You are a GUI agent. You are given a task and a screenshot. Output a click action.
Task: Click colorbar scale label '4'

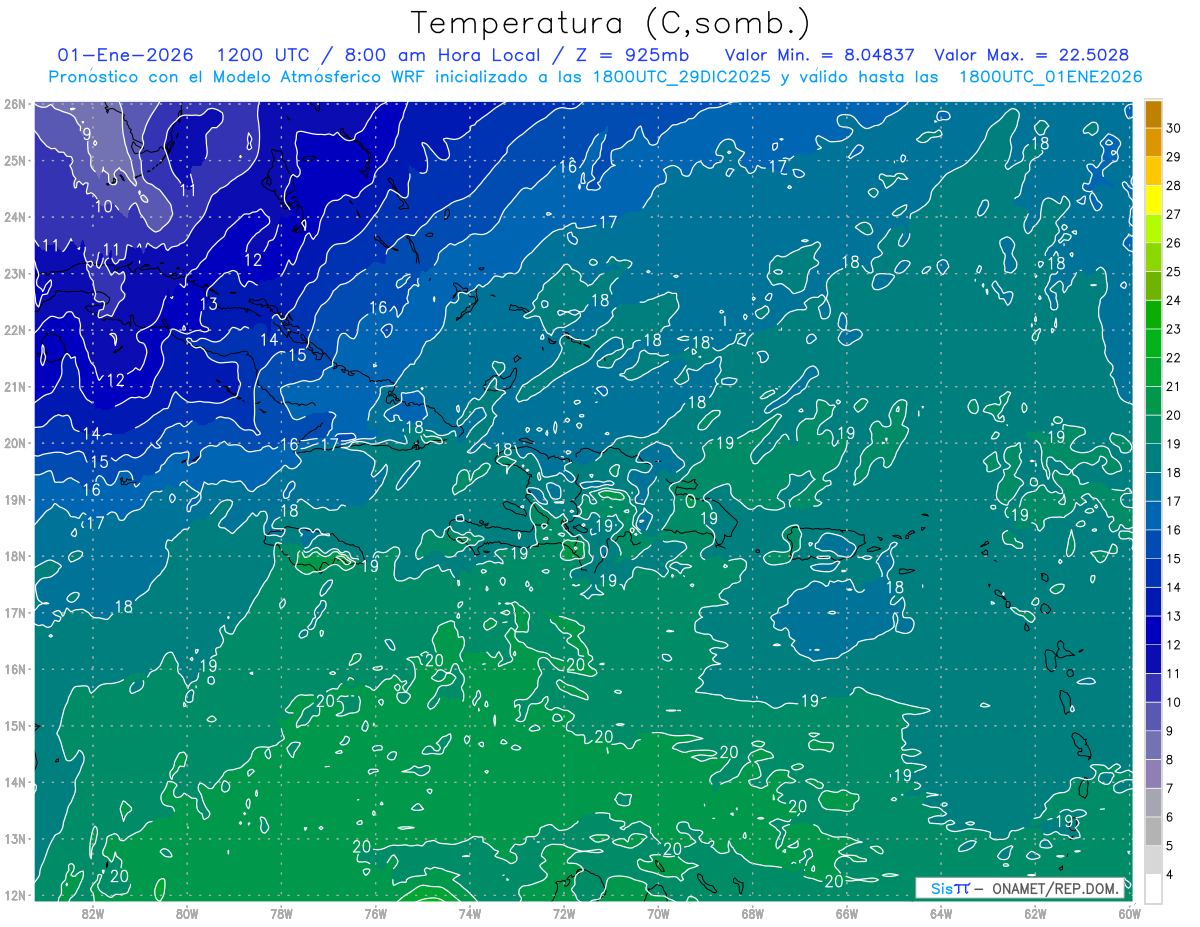1170,875
